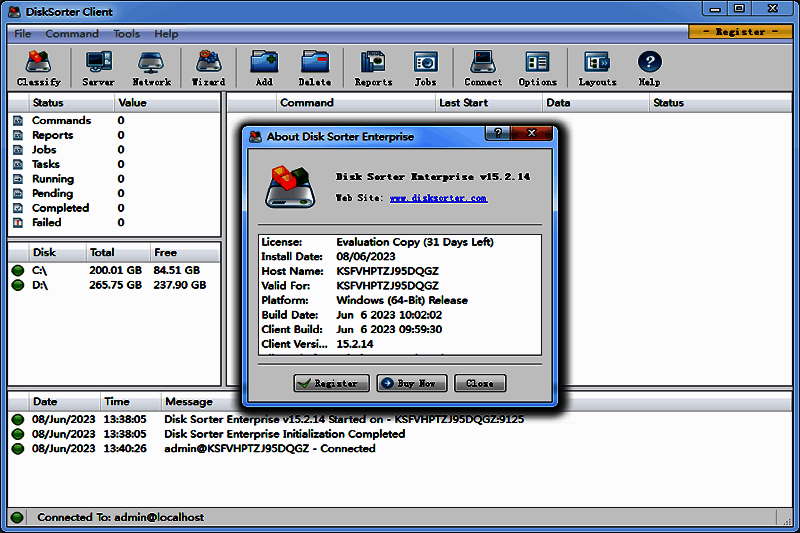Open the Jobs toolbar icon
800x533 pixels.
(x=426, y=68)
